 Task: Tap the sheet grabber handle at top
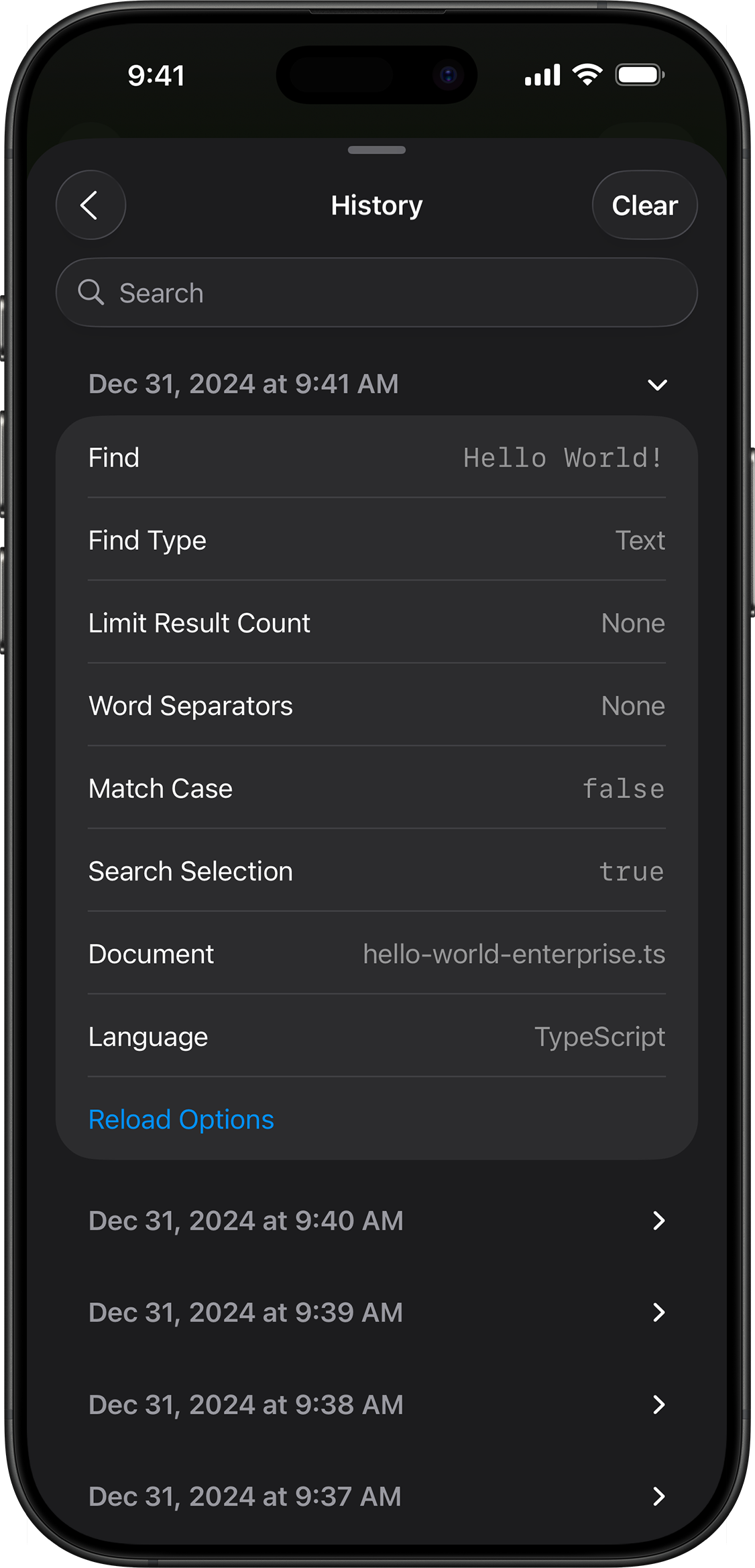376,151
